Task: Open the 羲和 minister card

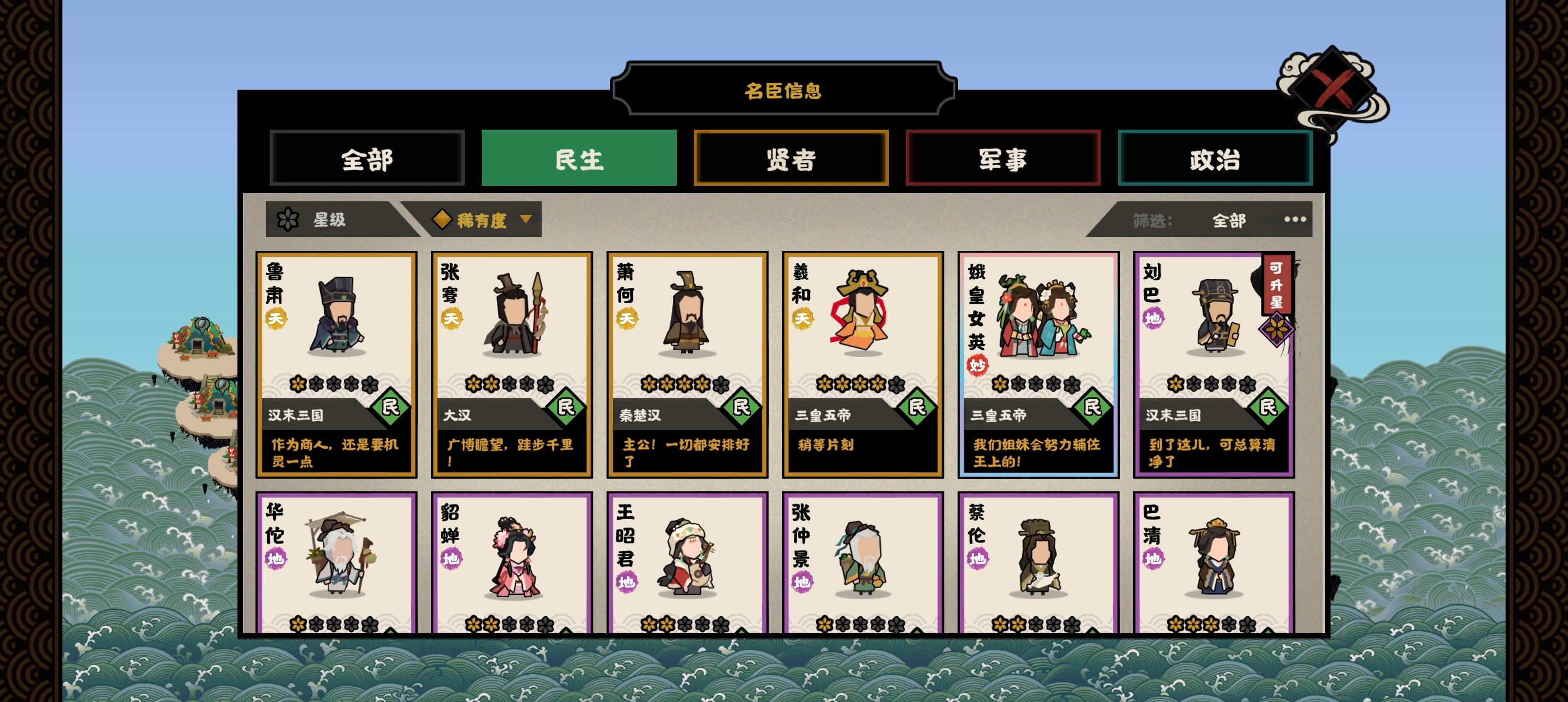Action: (x=862, y=365)
